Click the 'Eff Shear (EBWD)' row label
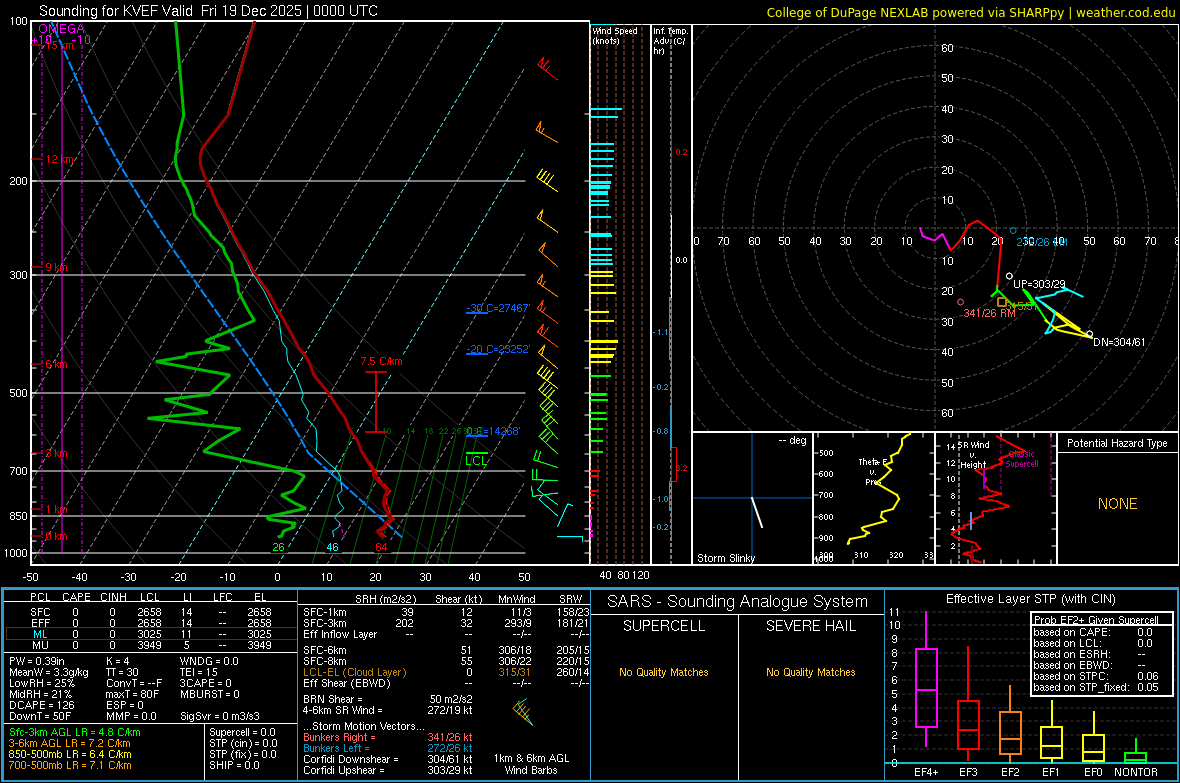This screenshot has height=783, width=1180. [347, 684]
